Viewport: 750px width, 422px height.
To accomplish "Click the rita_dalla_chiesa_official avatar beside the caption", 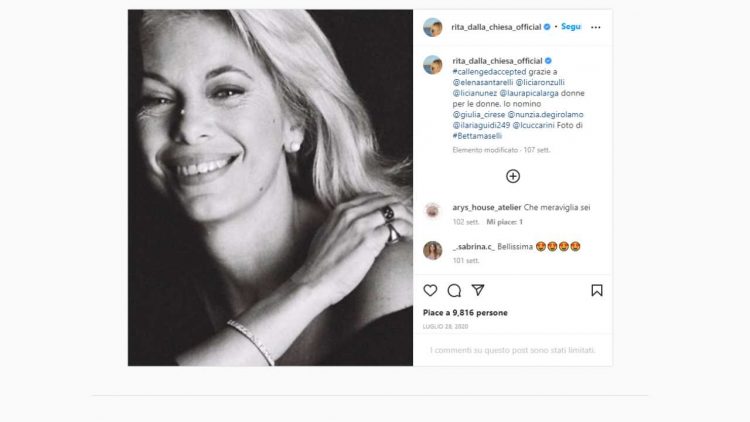I will click(x=433, y=65).
